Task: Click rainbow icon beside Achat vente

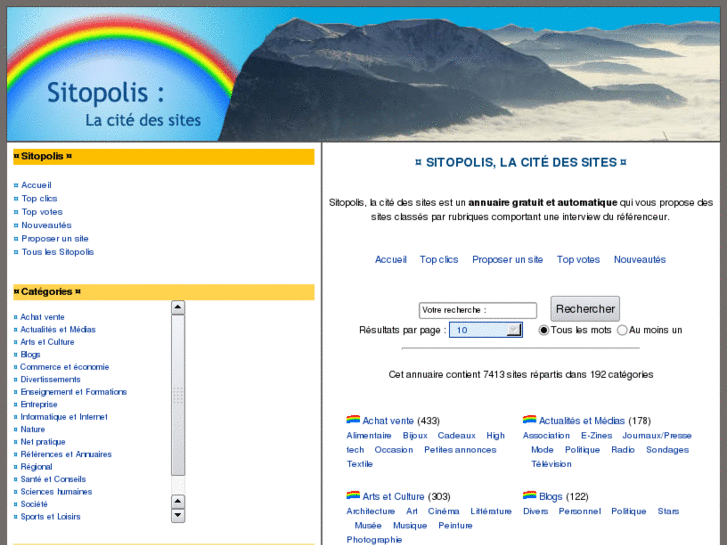Action: click(x=353, y=420)
